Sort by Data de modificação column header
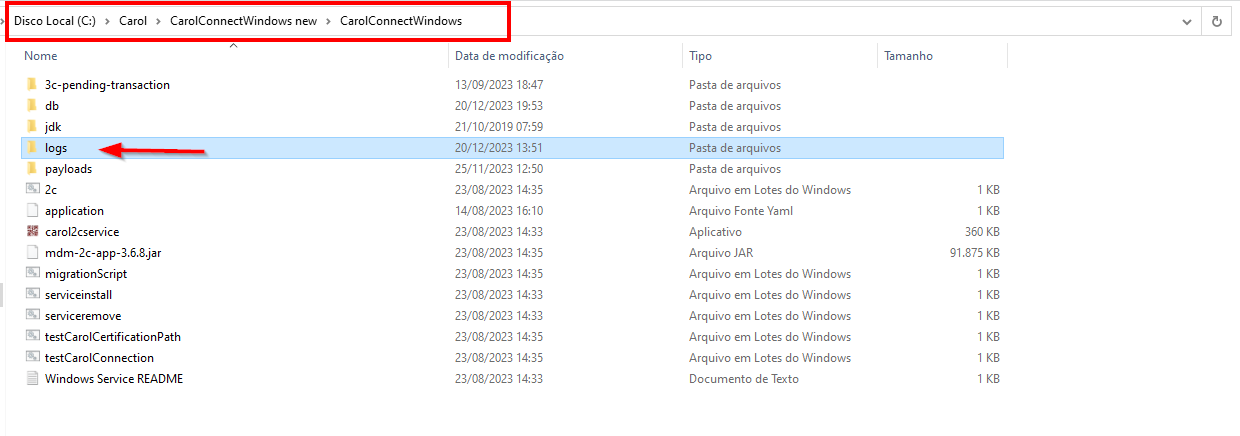Screen dimensions: 1240x436 509,56
